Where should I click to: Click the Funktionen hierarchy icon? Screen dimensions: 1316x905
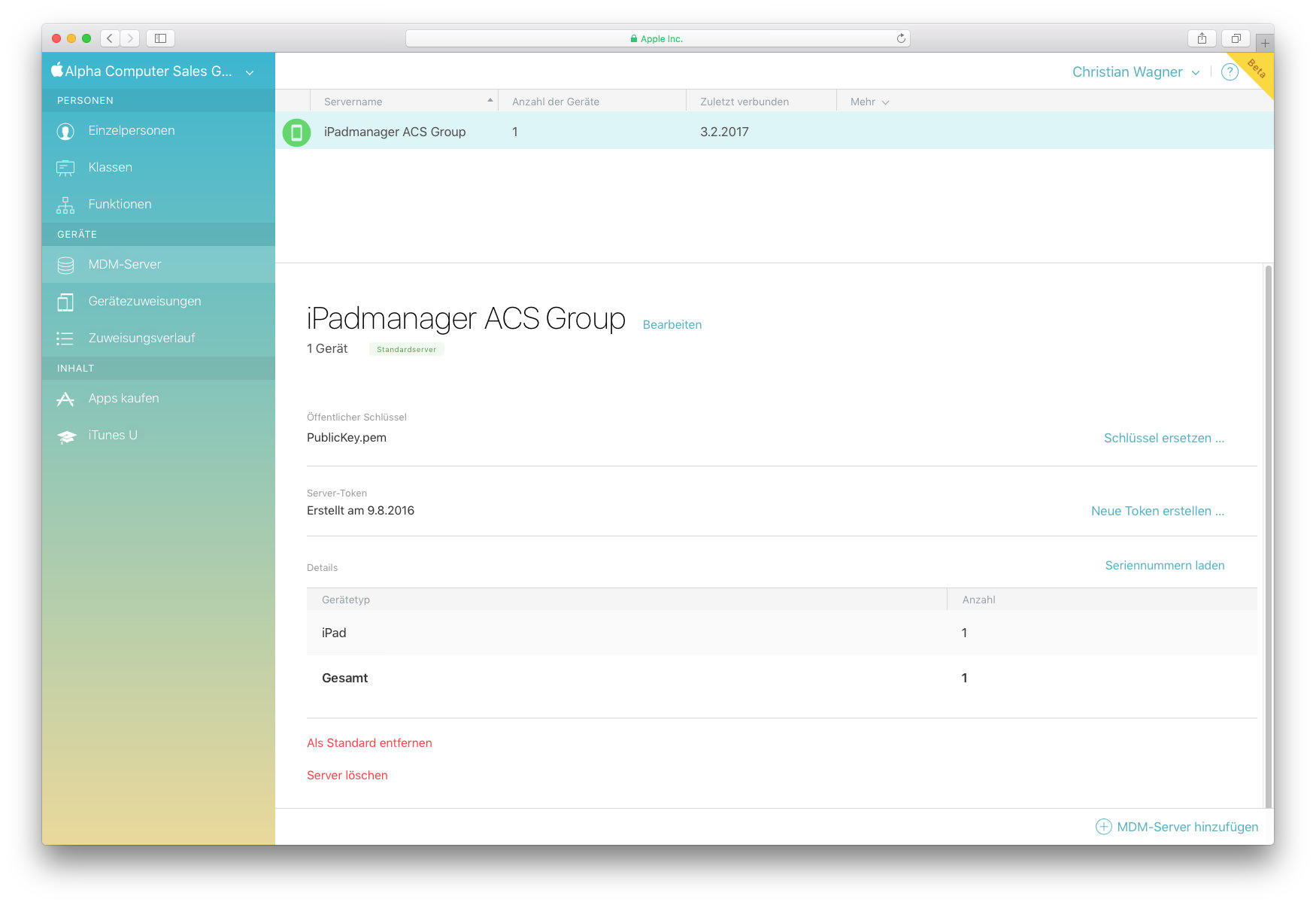pyautogui.click(x=65, y=205)
